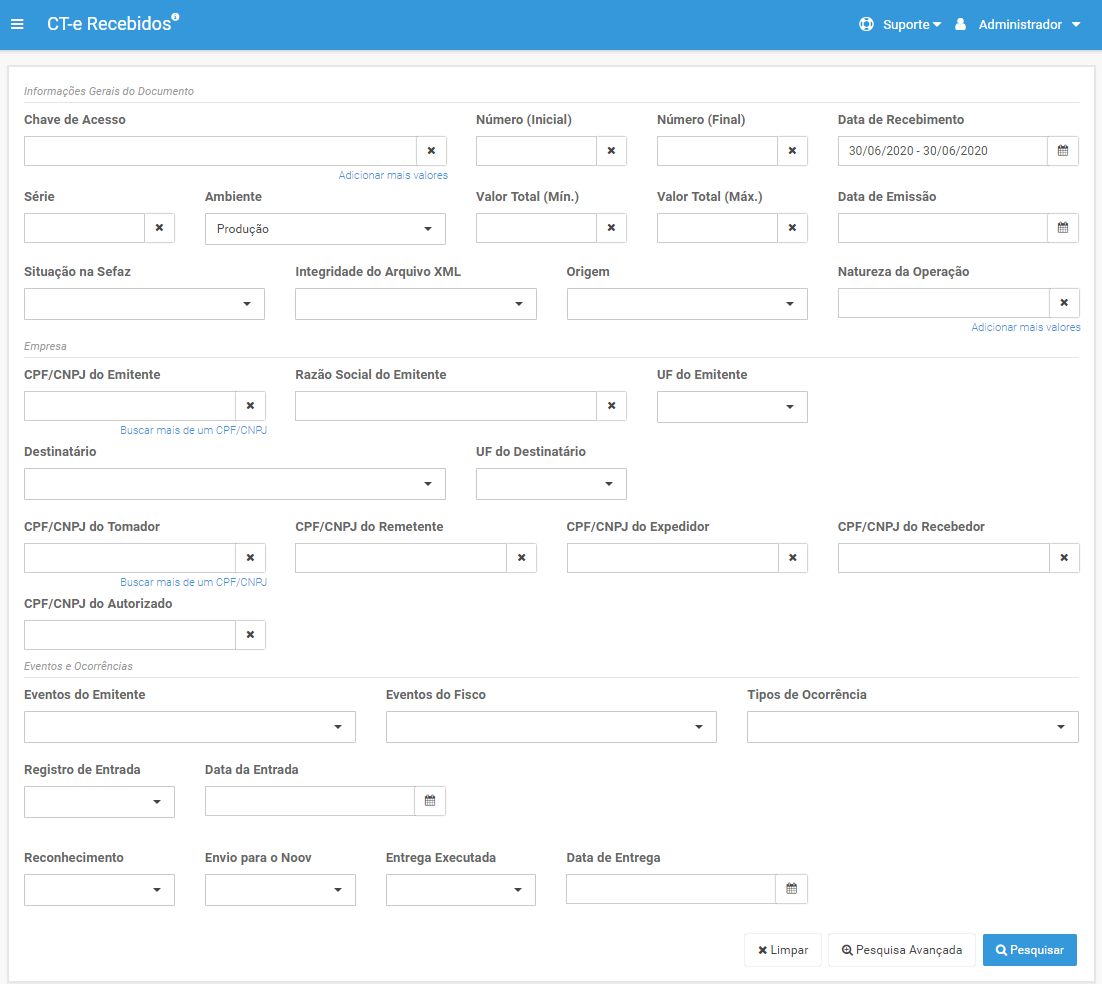The image size is (1102, 989).
Task: Focus the Data de Entrega input
Action: (670, 889)
